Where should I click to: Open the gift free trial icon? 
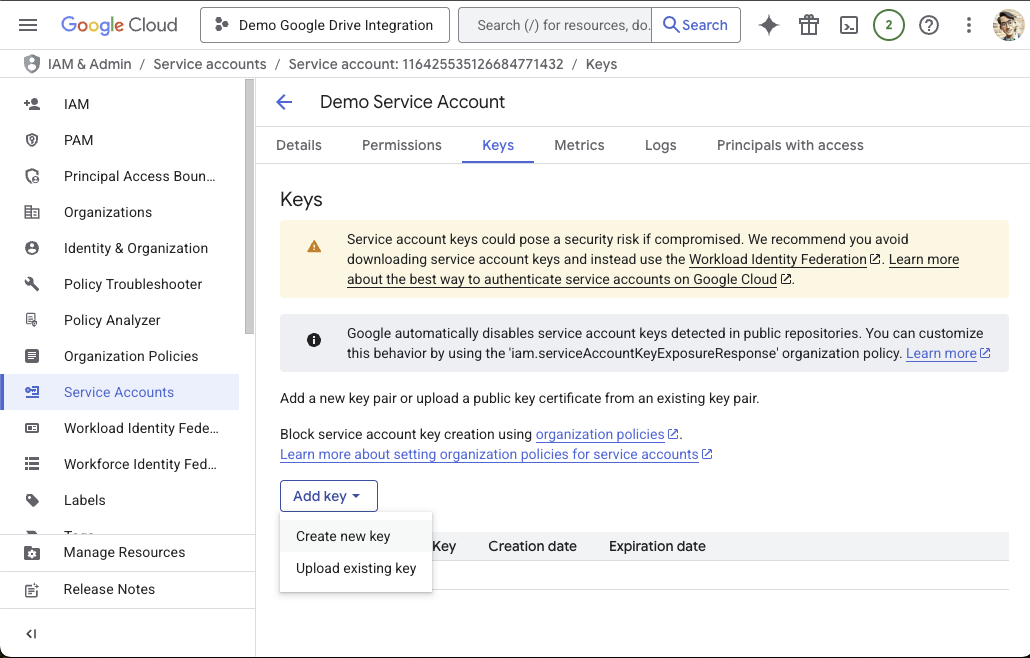tap(809, 25)
